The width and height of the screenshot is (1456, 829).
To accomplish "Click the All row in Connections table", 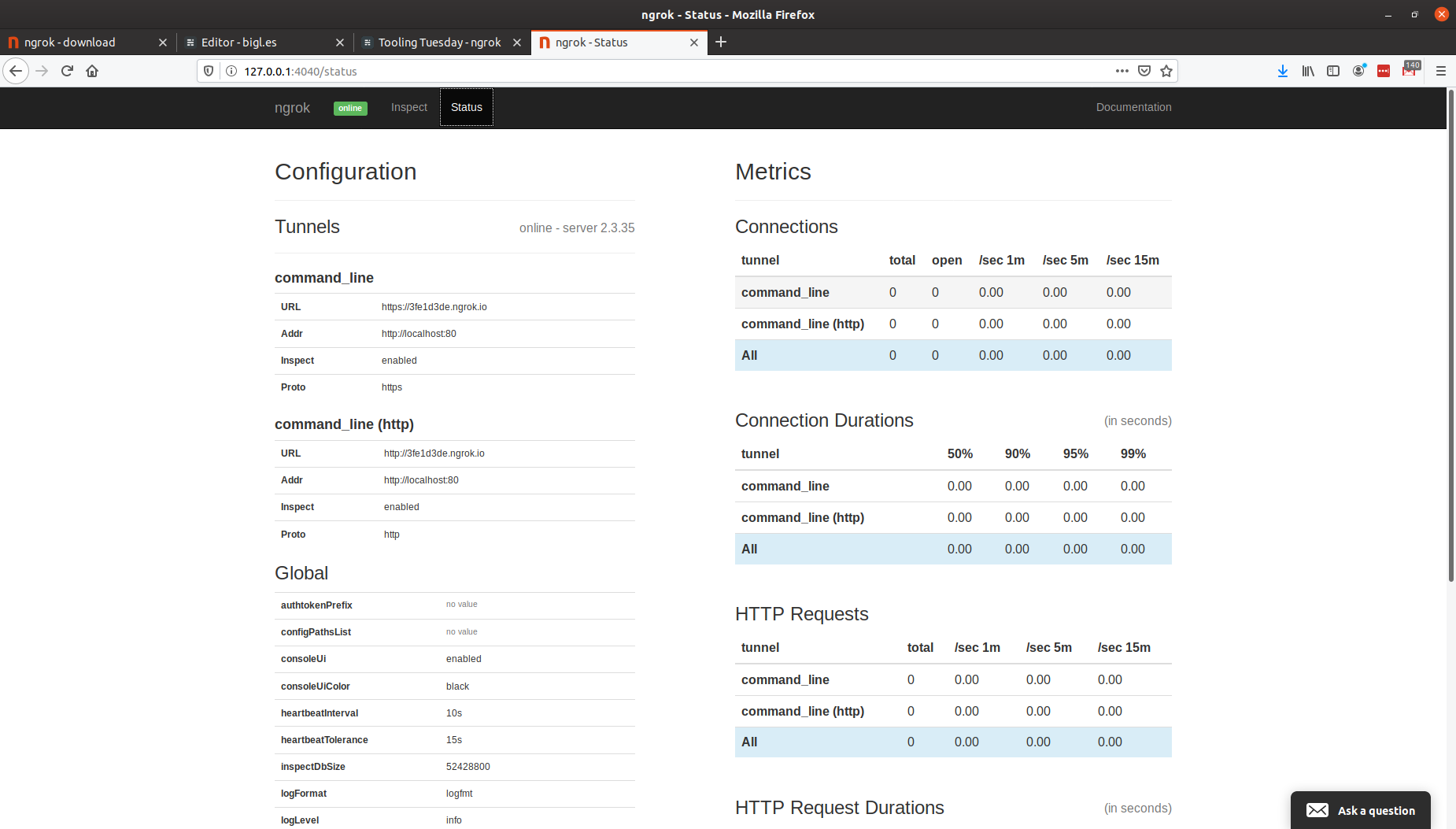I will click(953, 355).
